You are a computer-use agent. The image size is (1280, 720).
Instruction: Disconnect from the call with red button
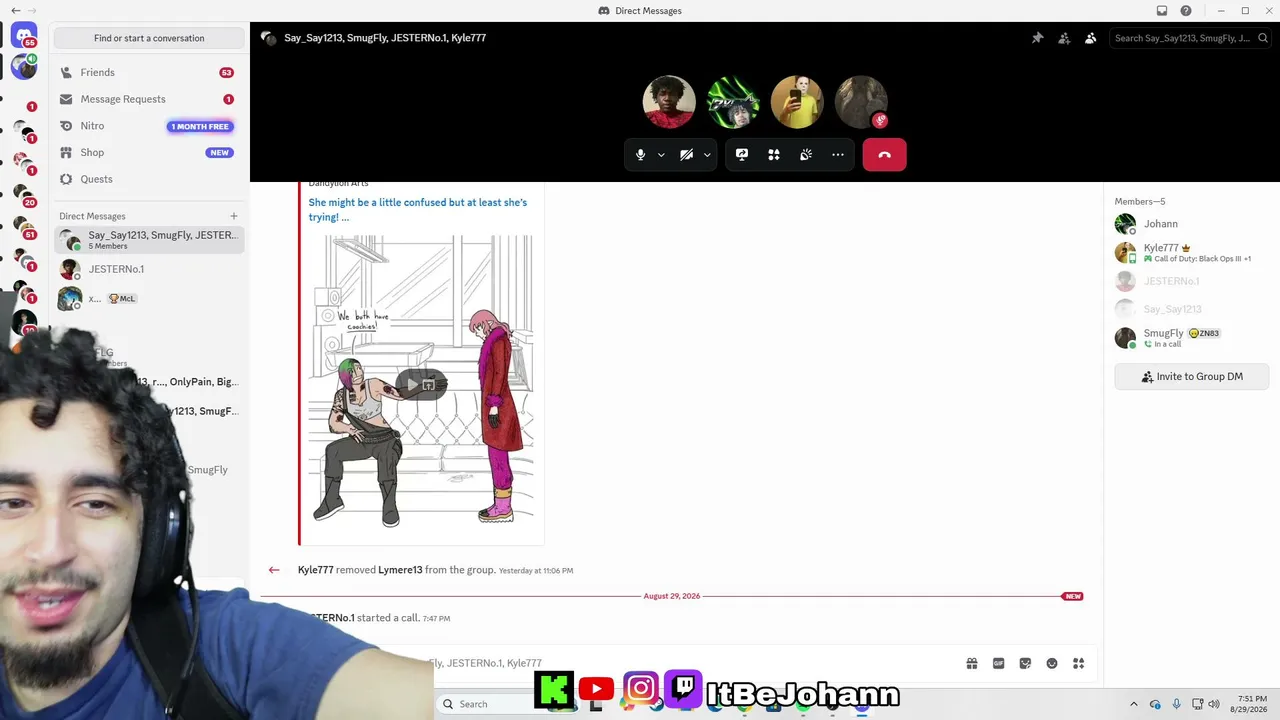(884, 155)
